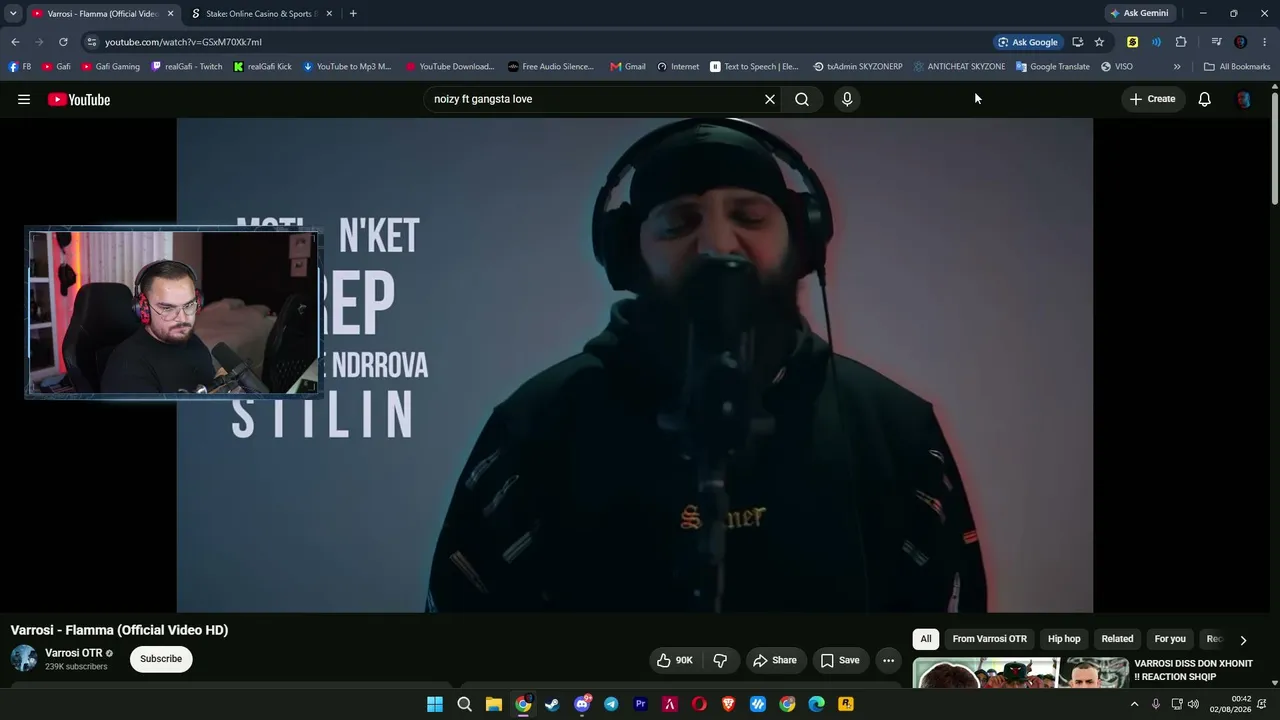This screenshot has height=720, width=1280.
Task: Select the For you filter chip
Action: point(1170,639)
